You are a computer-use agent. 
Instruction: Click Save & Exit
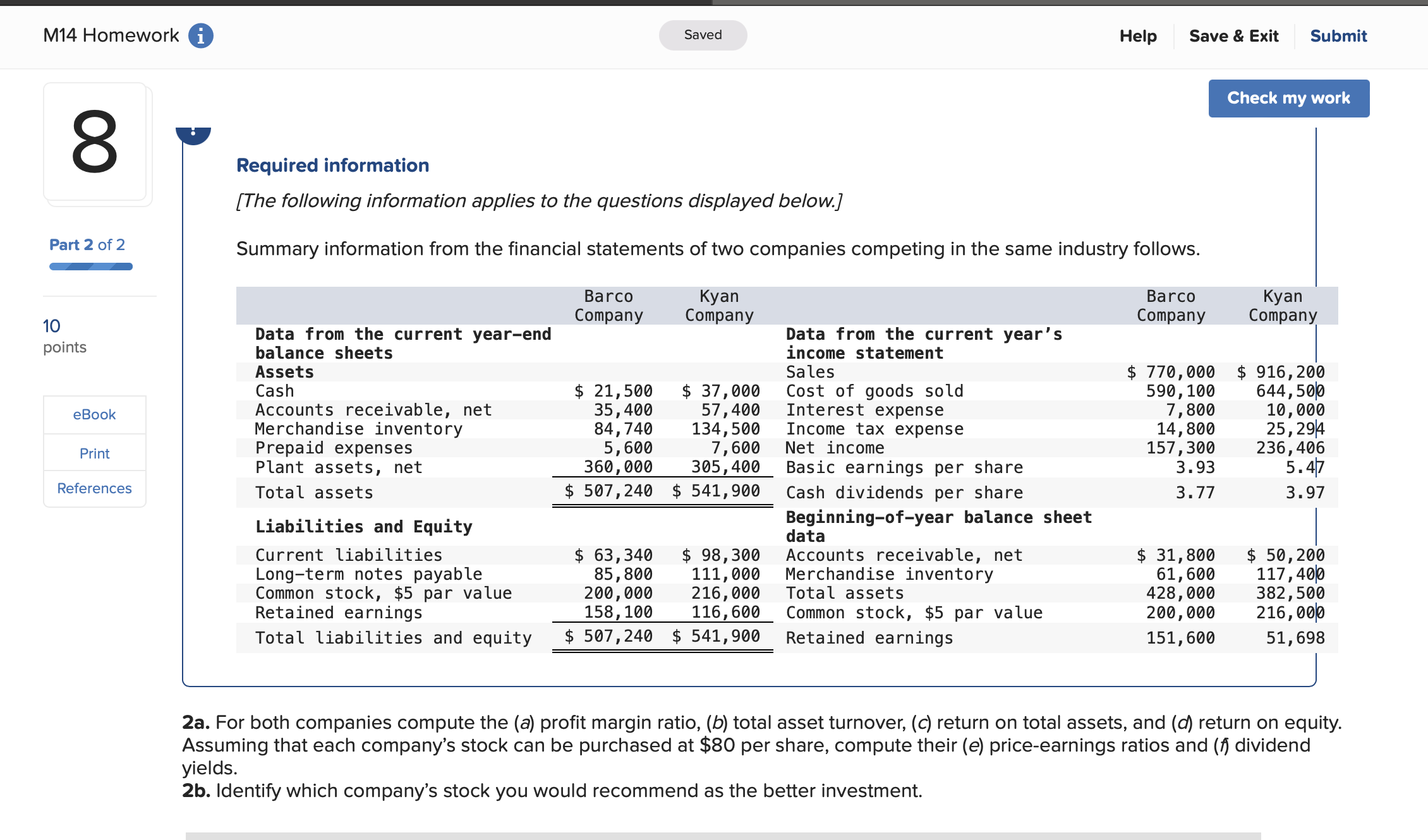click(x=1233, y=35)
